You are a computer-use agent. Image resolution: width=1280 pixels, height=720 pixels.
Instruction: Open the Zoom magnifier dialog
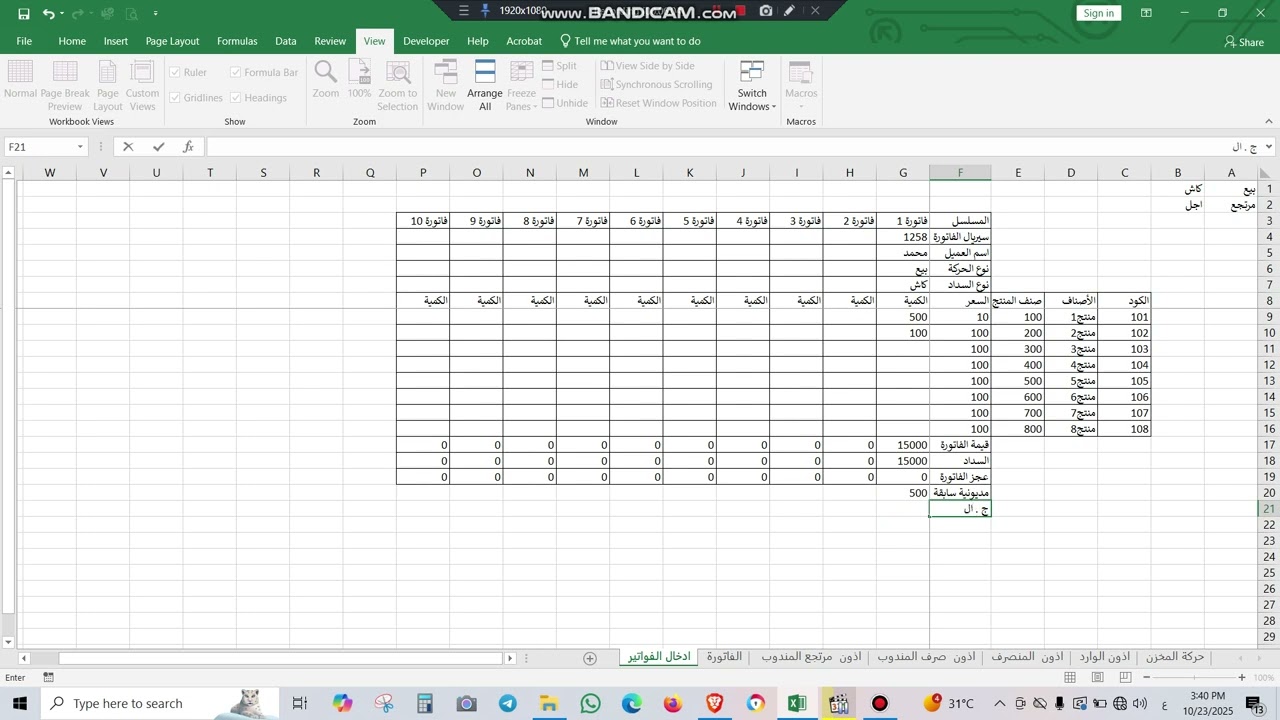point(326,80)
